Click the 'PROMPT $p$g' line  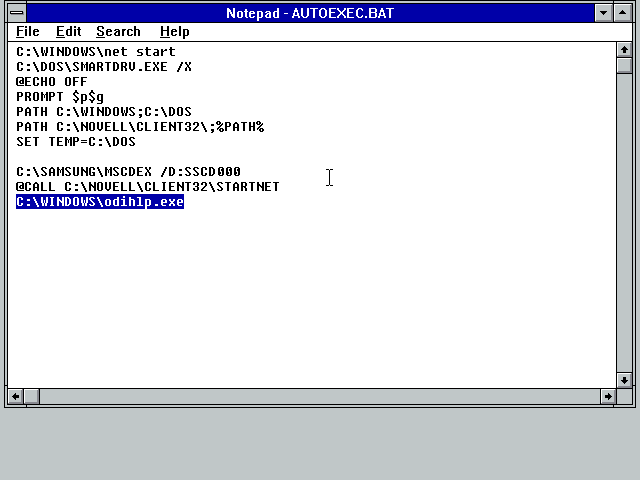click(x=60, y=97)
